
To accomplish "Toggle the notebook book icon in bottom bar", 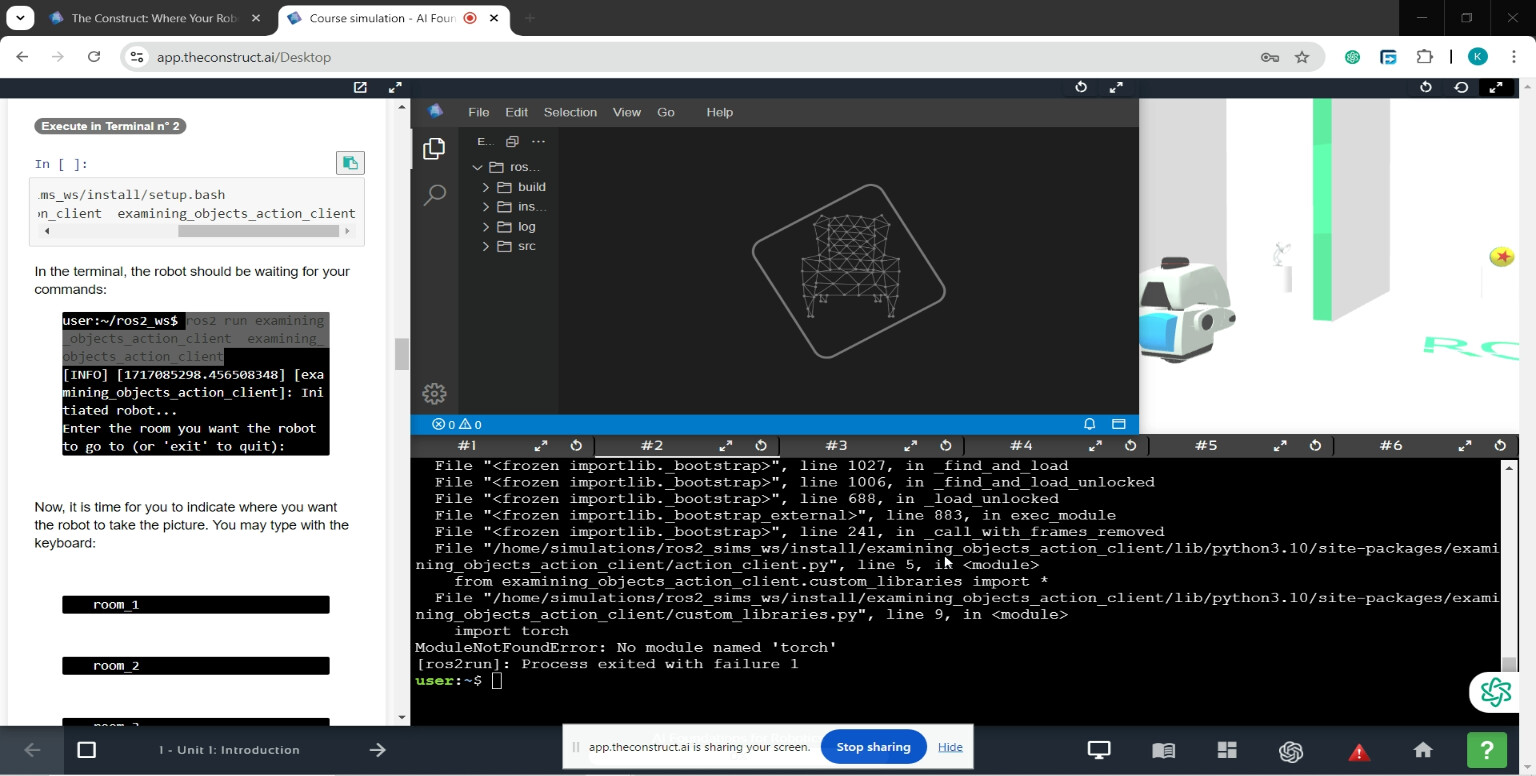I will tap(1163, 750).
